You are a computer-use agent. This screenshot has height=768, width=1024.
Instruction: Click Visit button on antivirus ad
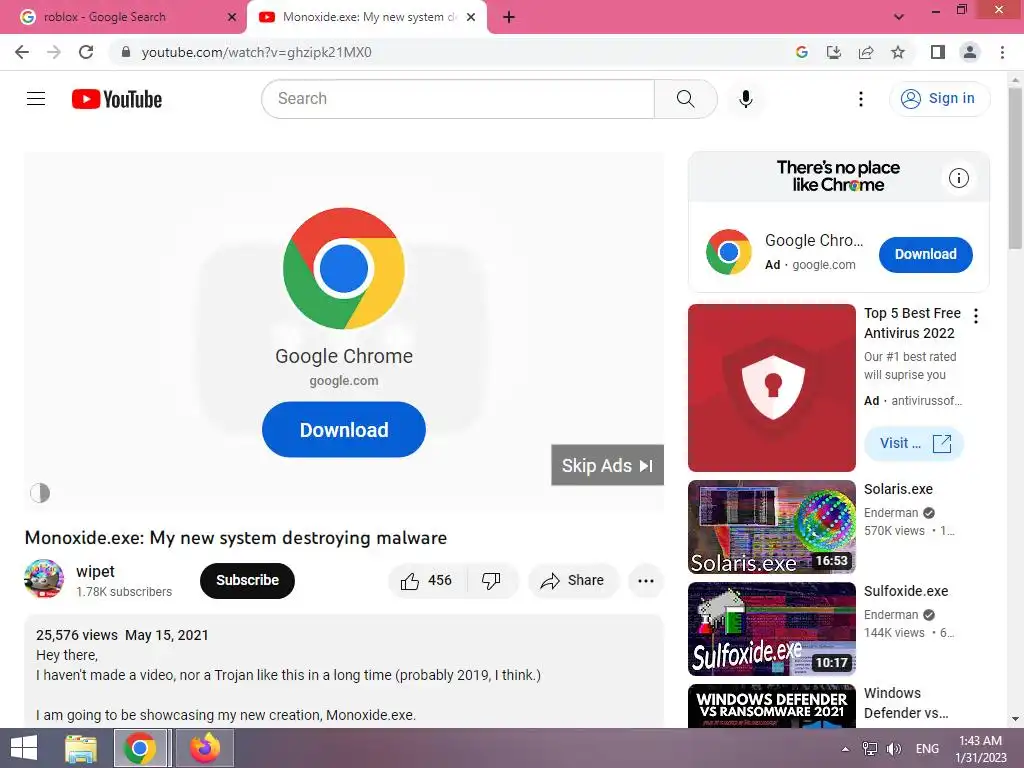click(x=914, y=443)
